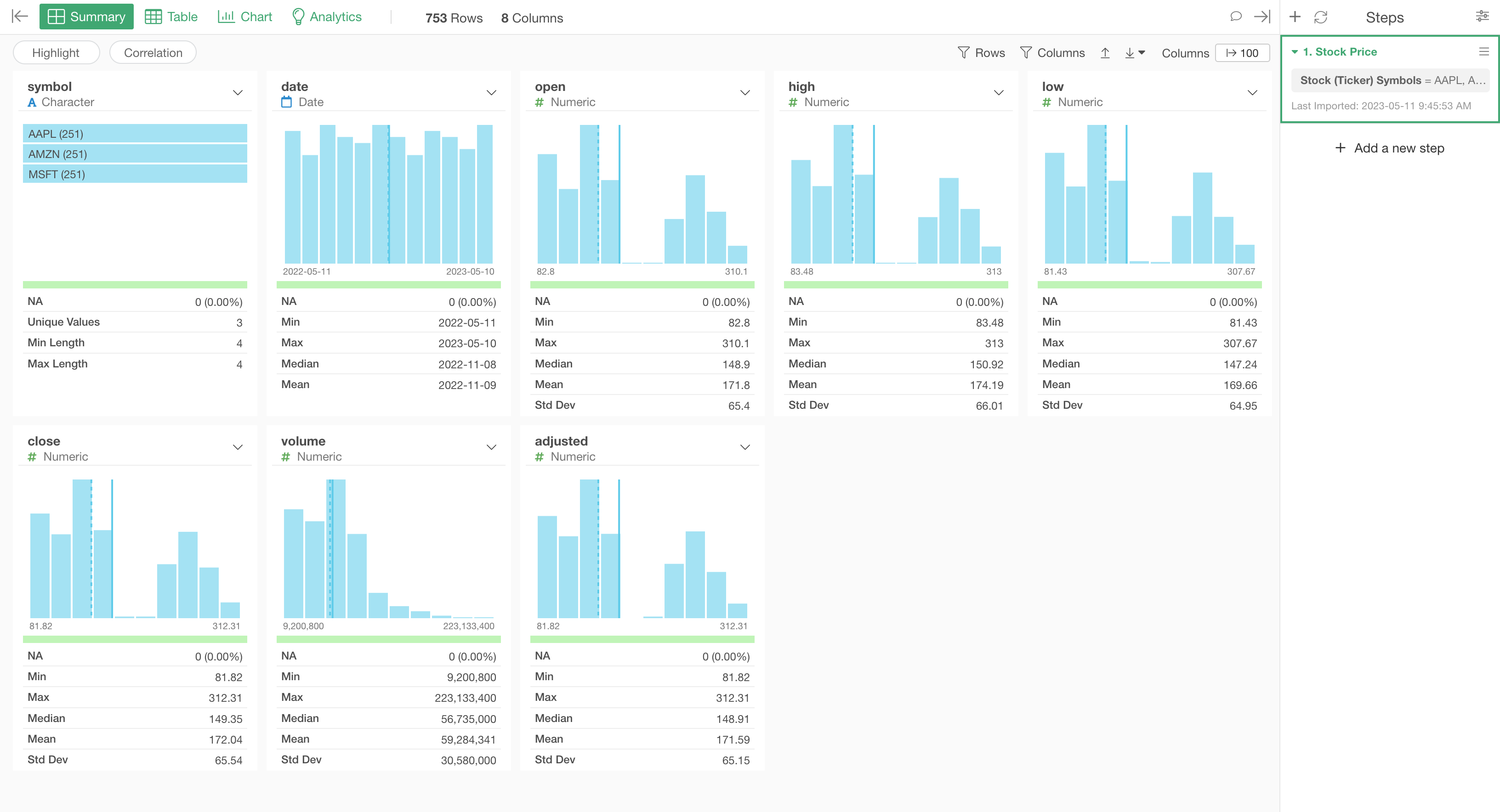The image size is (1500, 812).
Task: Click Add a new step
Action: 1390,148
